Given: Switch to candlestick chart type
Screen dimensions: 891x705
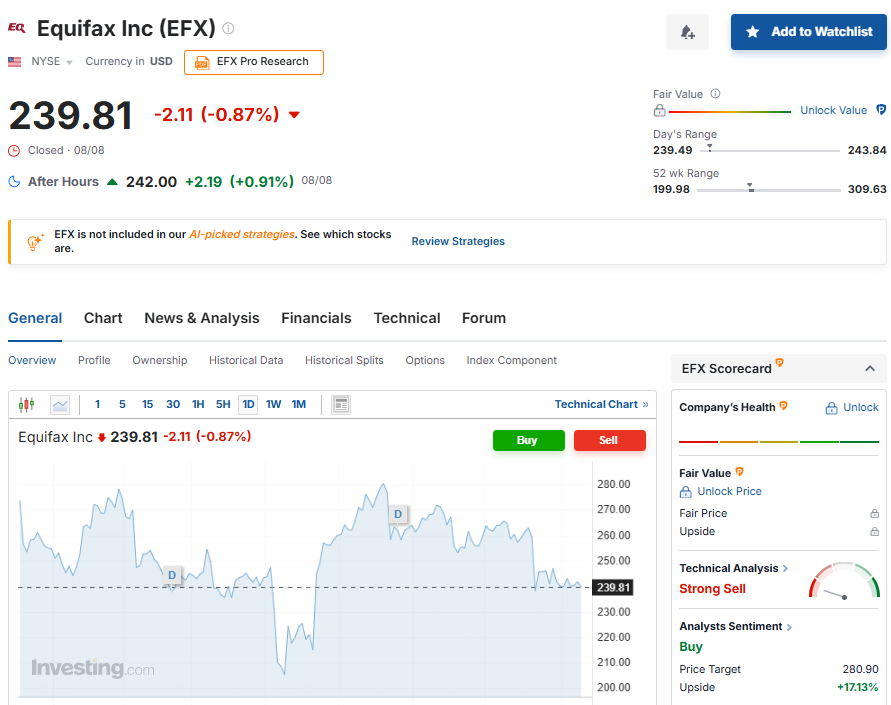Looking at the screenshot, I should [26, 404].
